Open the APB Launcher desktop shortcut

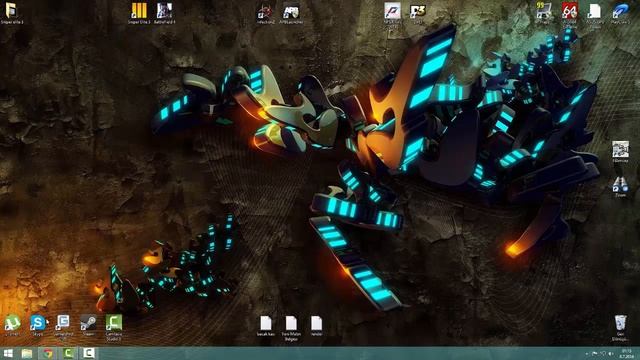[291, 12]
